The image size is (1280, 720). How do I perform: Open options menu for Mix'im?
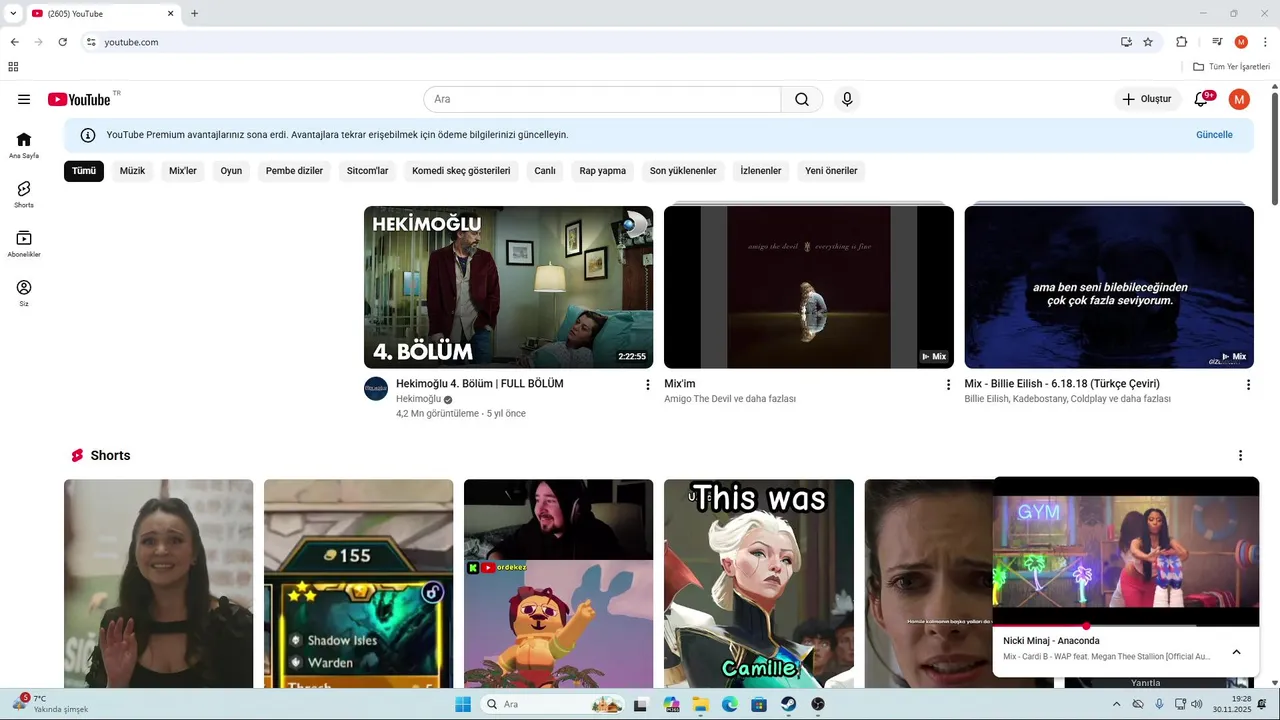pos(949,385)
